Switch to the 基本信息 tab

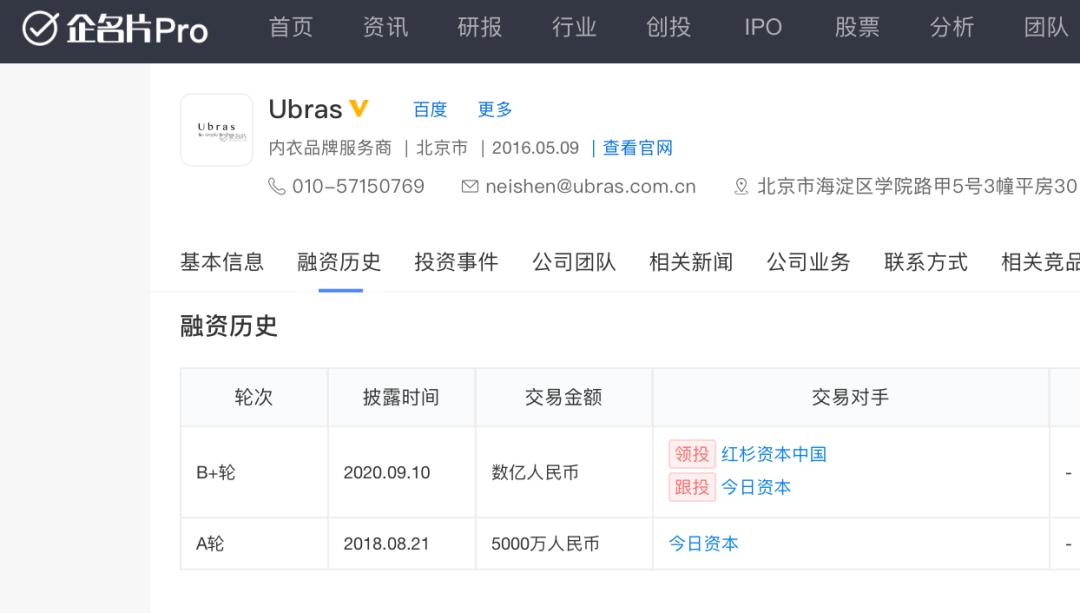[x=222, y=262]
